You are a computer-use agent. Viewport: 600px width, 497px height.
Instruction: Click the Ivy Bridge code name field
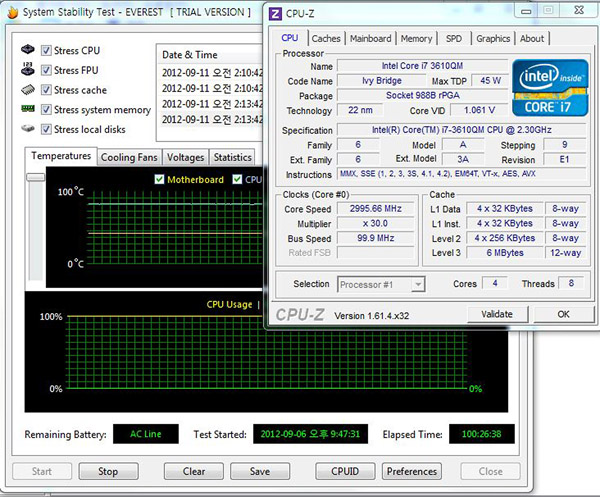382,81
